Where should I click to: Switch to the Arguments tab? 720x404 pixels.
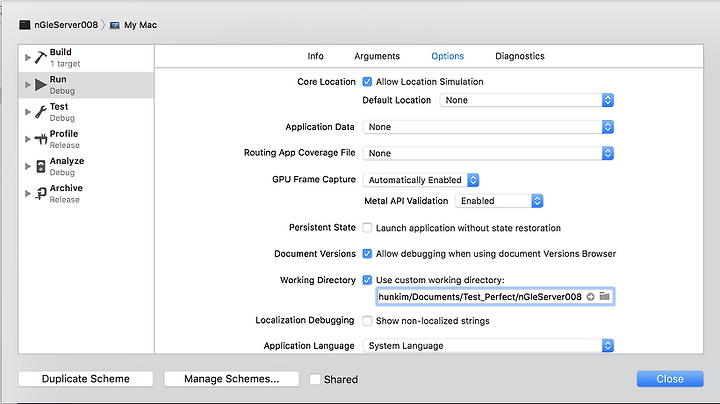pyautogui.click(x=377, y=56)
